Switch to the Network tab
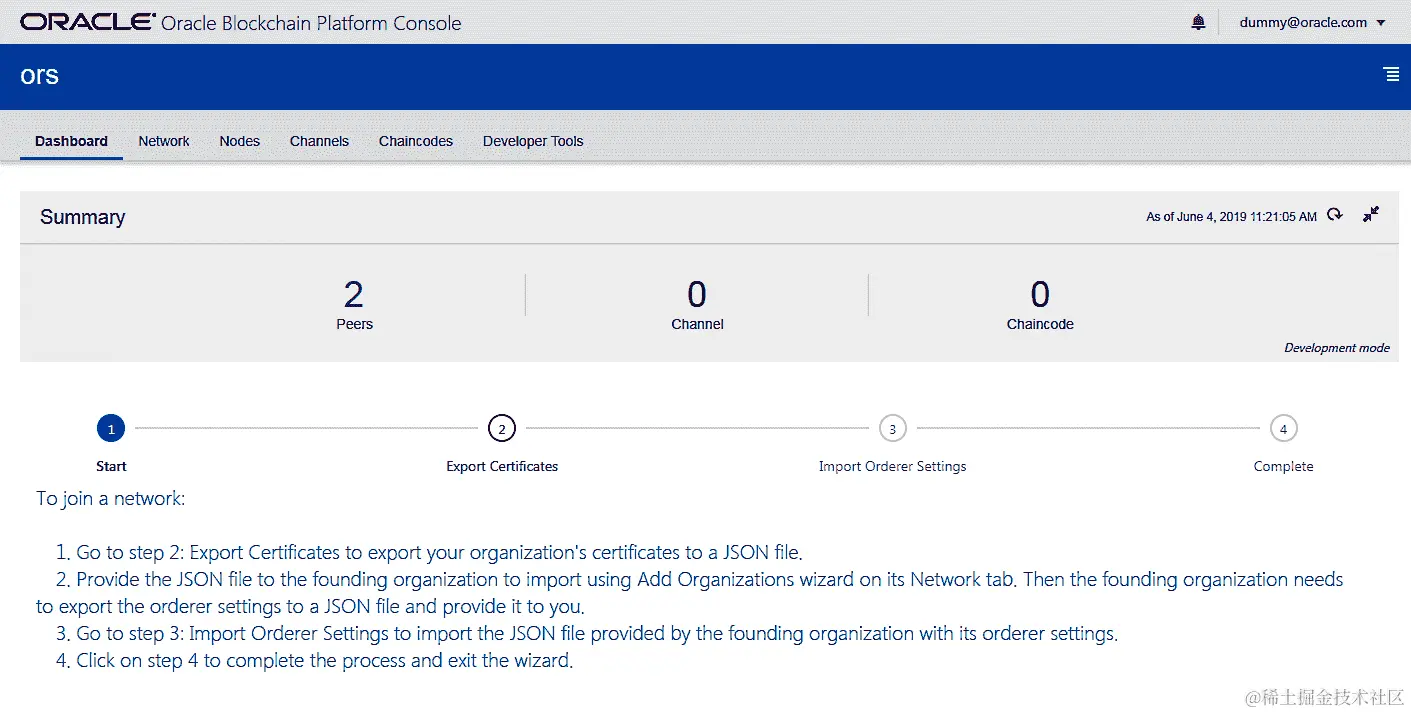The height and width of the screenshot is (714, 1411). 164,141
